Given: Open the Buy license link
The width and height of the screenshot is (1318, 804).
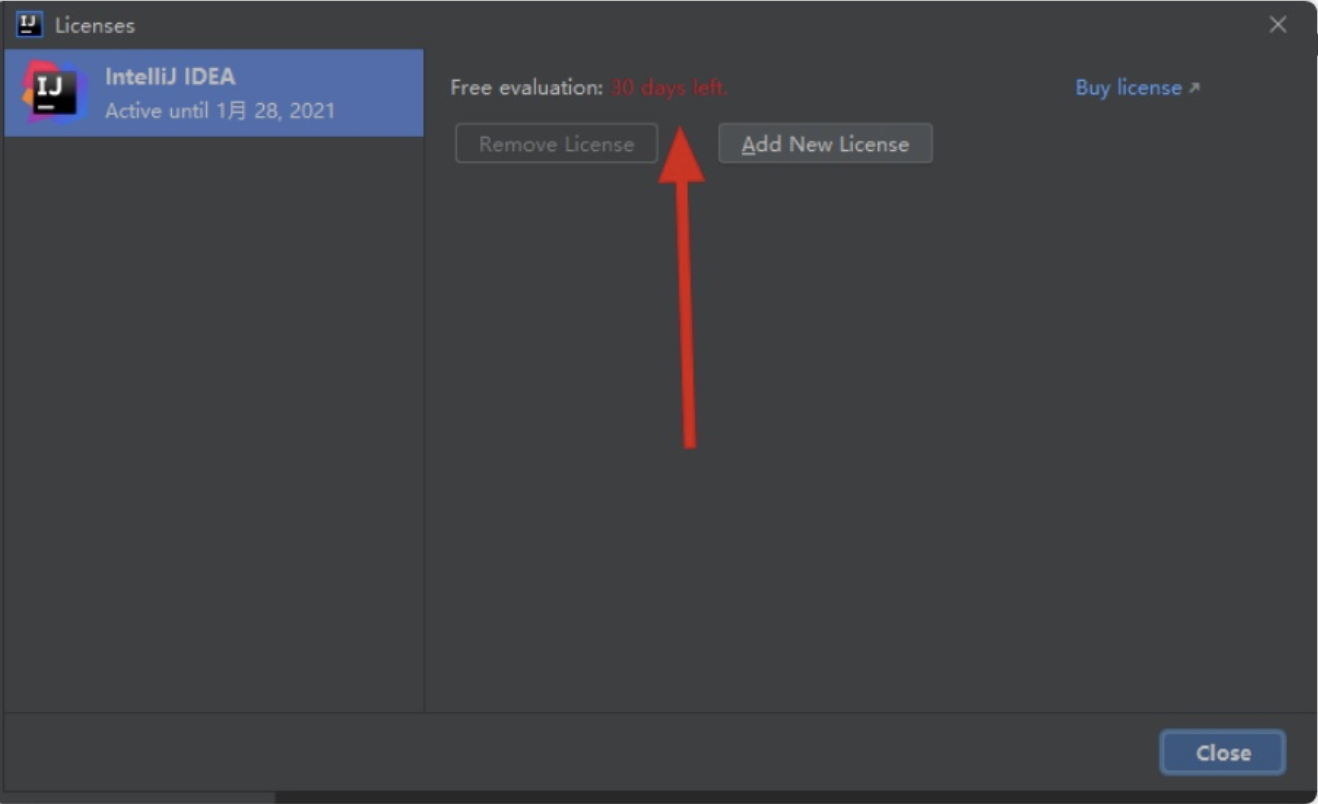Looking at the screenshot, I should [x=1138, y=88].
